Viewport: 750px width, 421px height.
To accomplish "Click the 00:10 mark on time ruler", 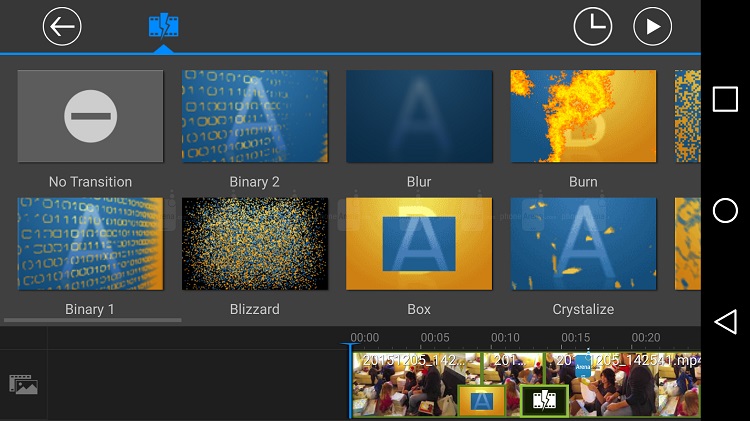I will (x=505, y=338).
